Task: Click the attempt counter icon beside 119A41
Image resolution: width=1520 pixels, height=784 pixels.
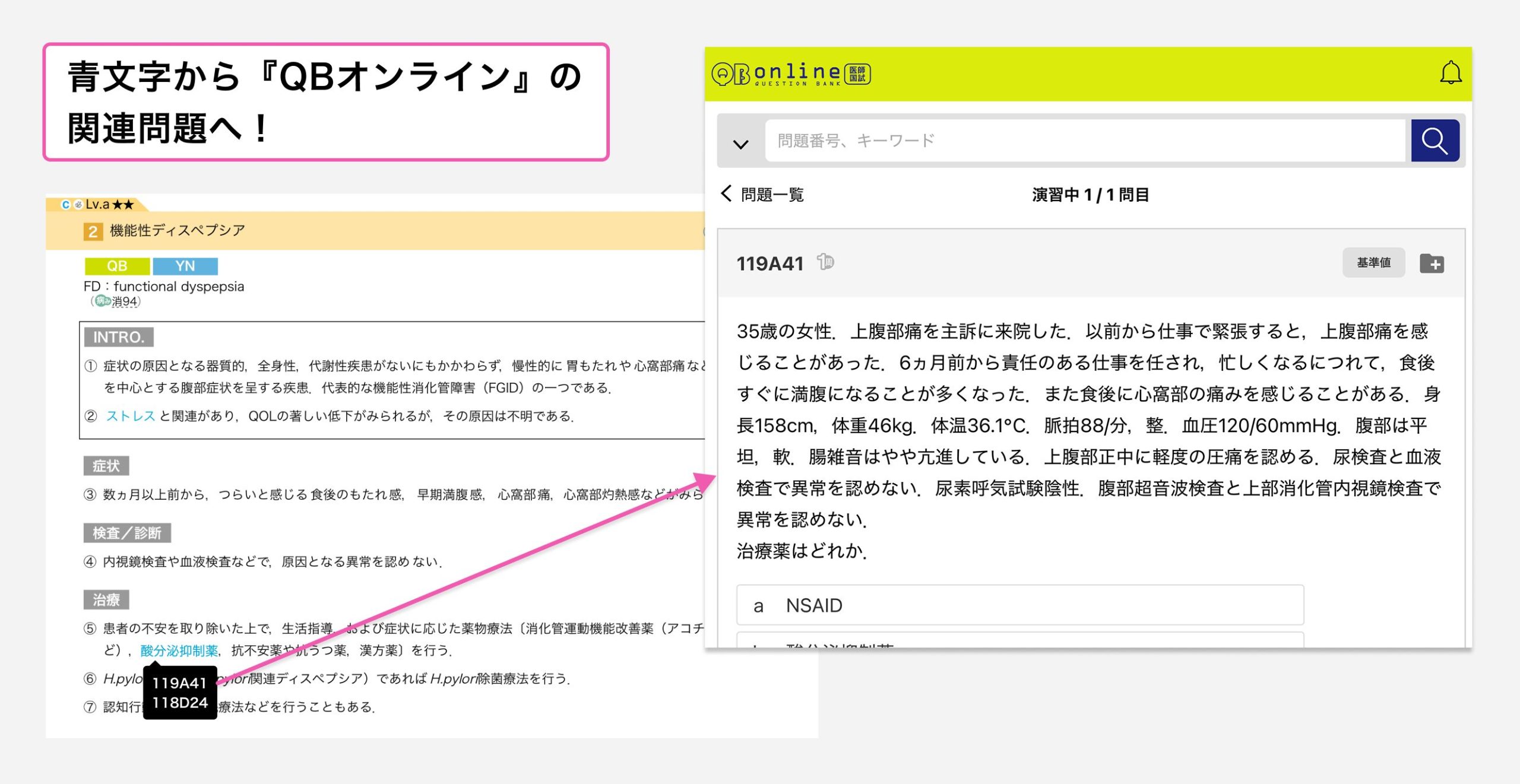Action: (x=825, y=262)
